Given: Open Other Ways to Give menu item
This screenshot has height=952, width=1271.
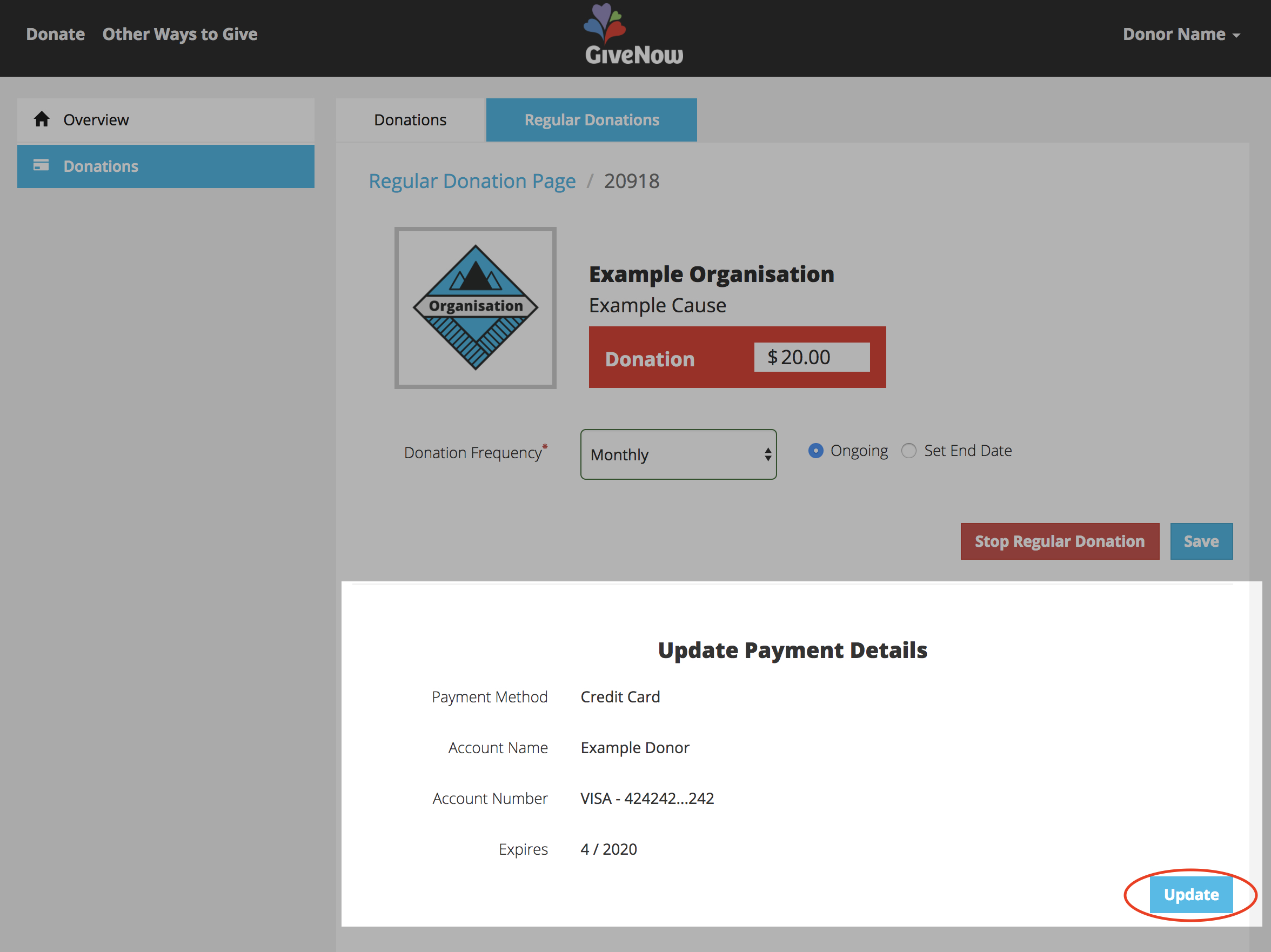Looking at the screenshot, I should tap(180, 35).
